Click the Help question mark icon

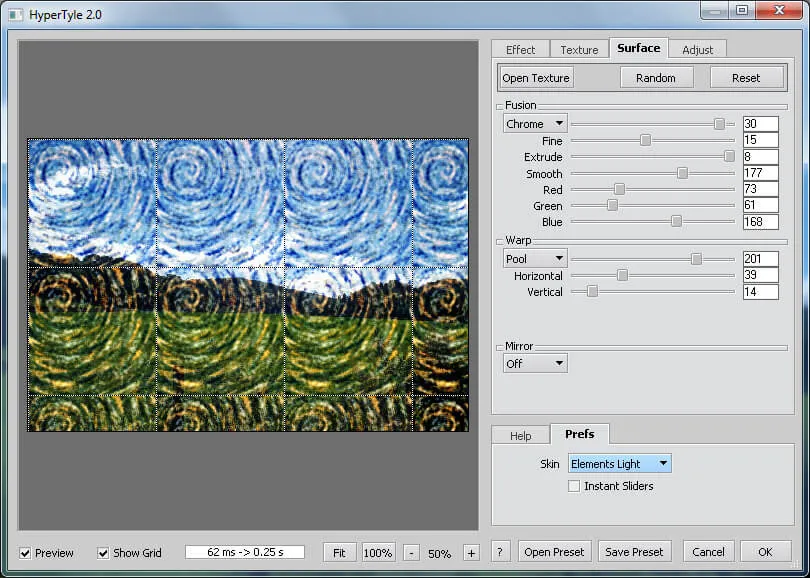498,551
